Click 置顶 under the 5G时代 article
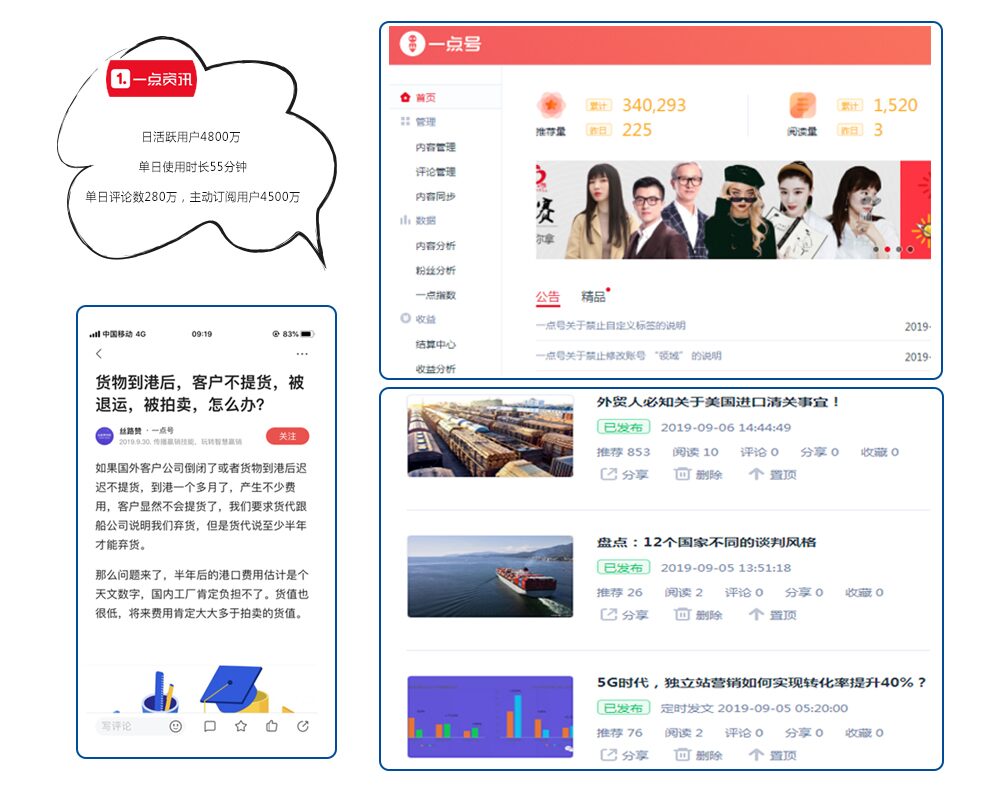1000x800 pixels. pyautogui.click(x=772, y=755)
